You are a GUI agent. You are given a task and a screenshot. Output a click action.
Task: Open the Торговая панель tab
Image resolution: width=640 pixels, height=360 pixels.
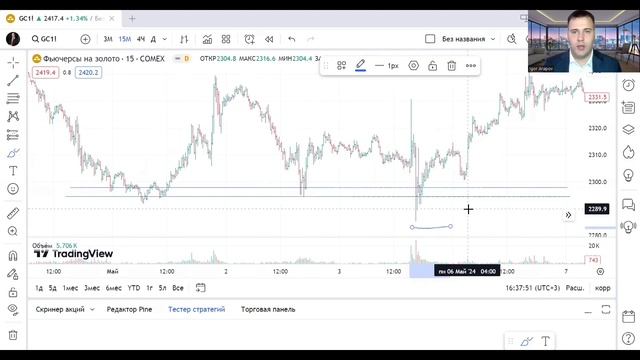[x=268, y=309]
